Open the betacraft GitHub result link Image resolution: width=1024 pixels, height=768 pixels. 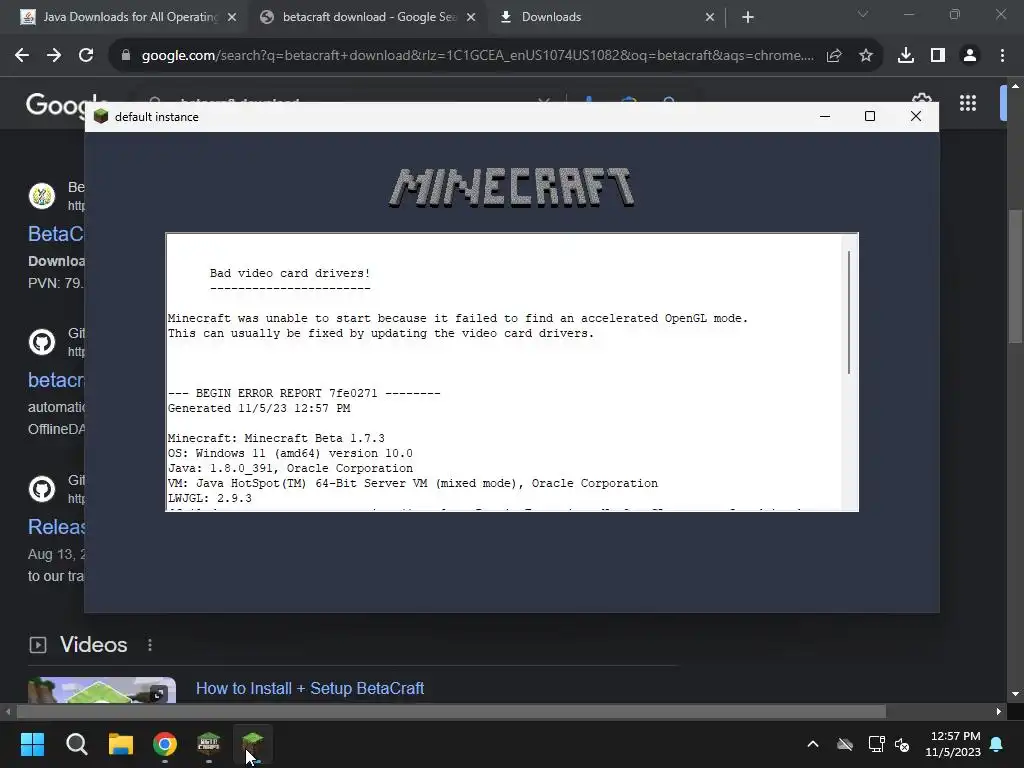[x=56, y=380]
